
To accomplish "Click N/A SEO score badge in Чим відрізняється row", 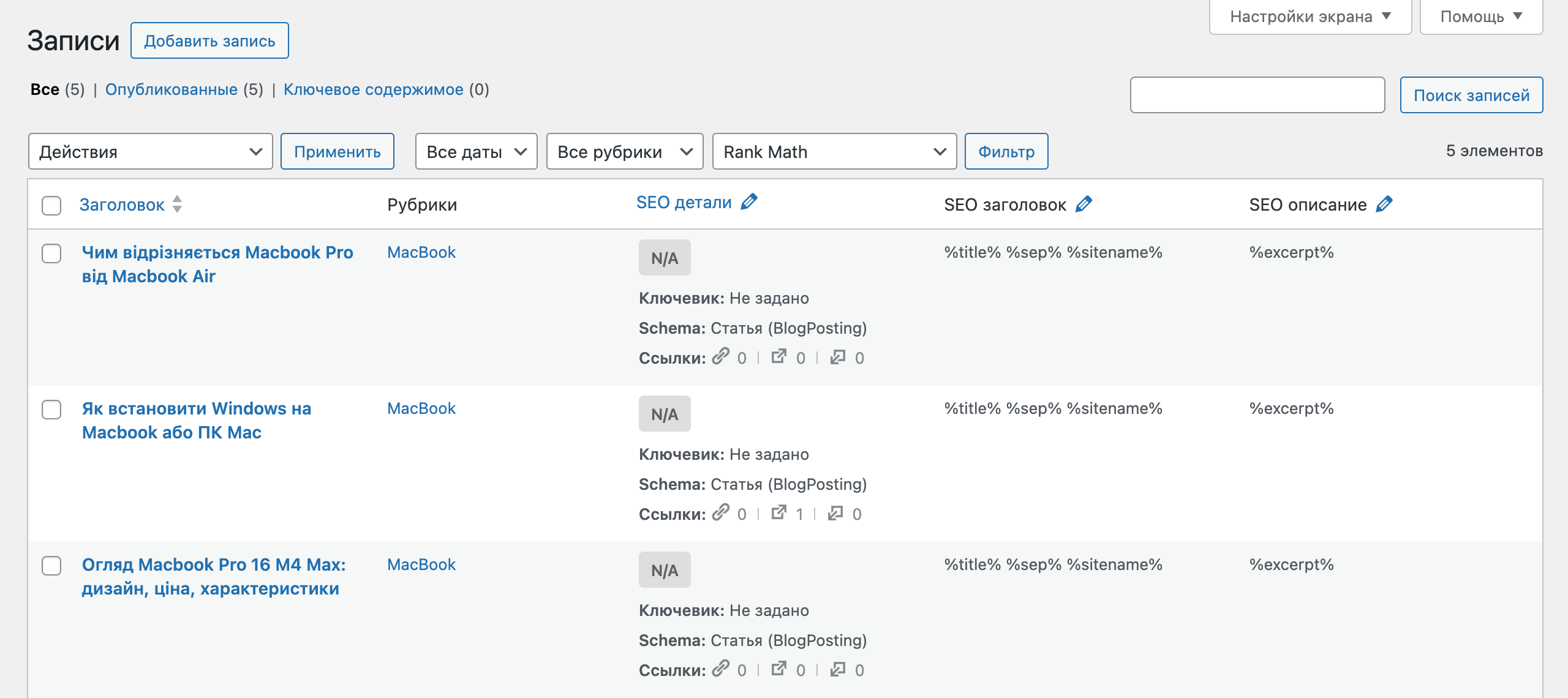I will (x=665, y=258).
